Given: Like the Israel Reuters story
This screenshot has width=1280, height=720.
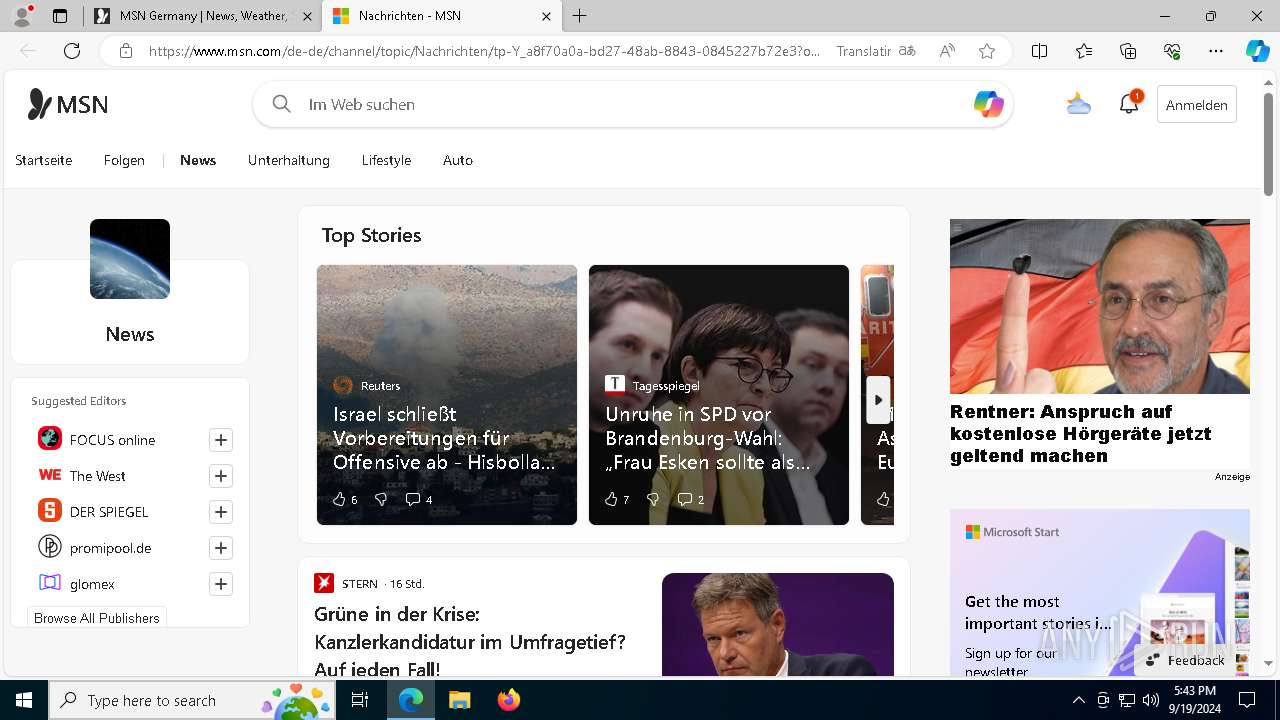Looking at the screenshot, I should pyautogui.click(x=344, y=499).
